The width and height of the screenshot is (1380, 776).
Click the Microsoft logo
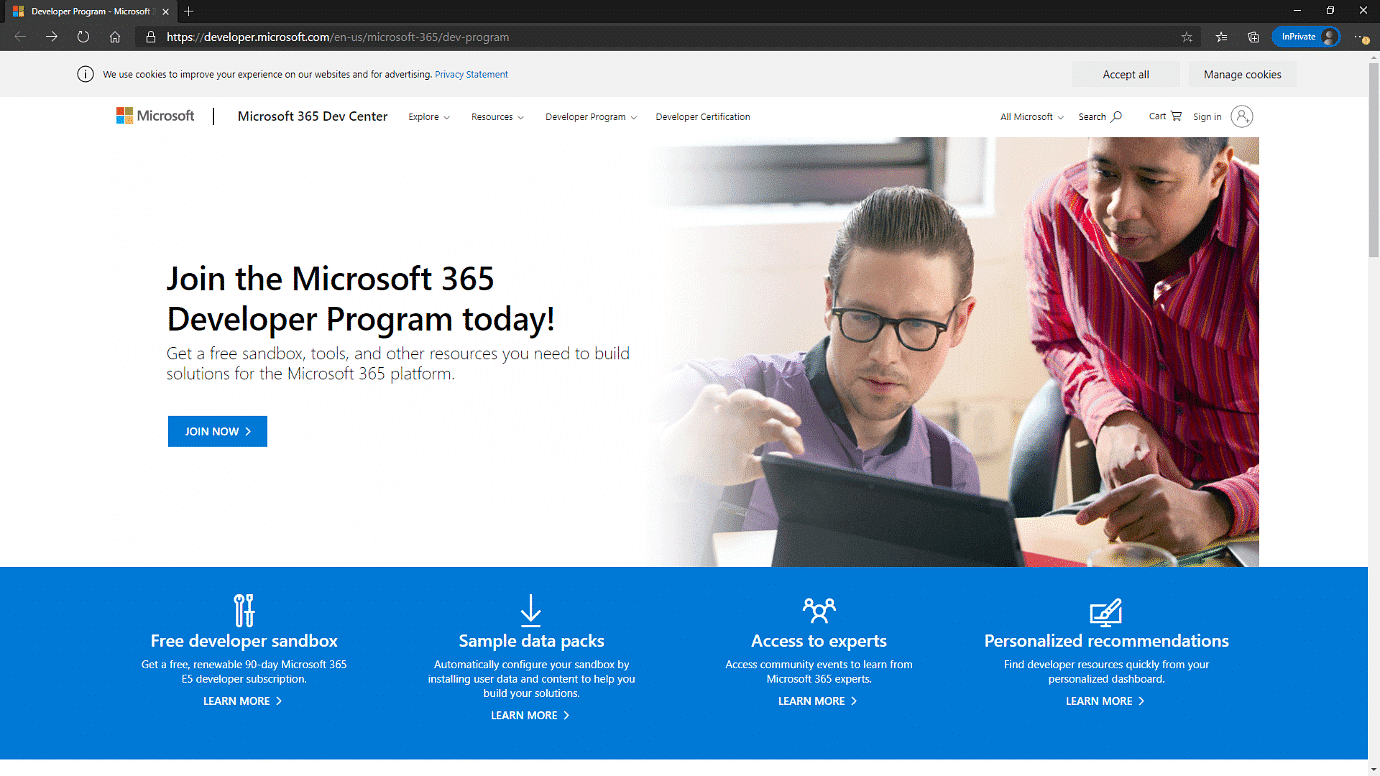(154, 115)
